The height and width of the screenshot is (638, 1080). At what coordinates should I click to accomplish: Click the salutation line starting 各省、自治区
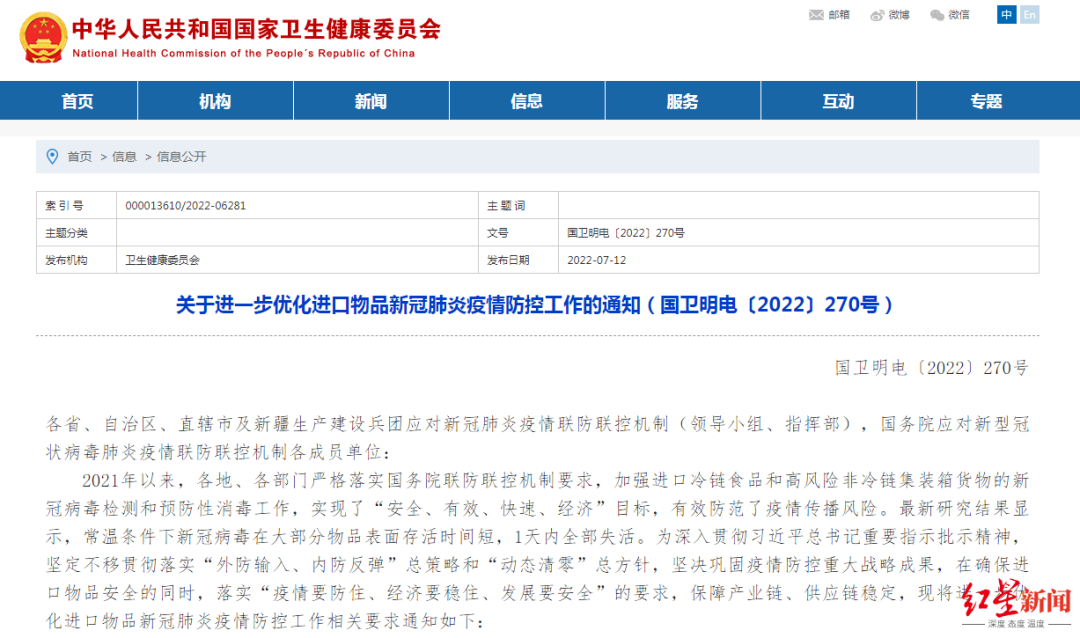tap(537, 438)
